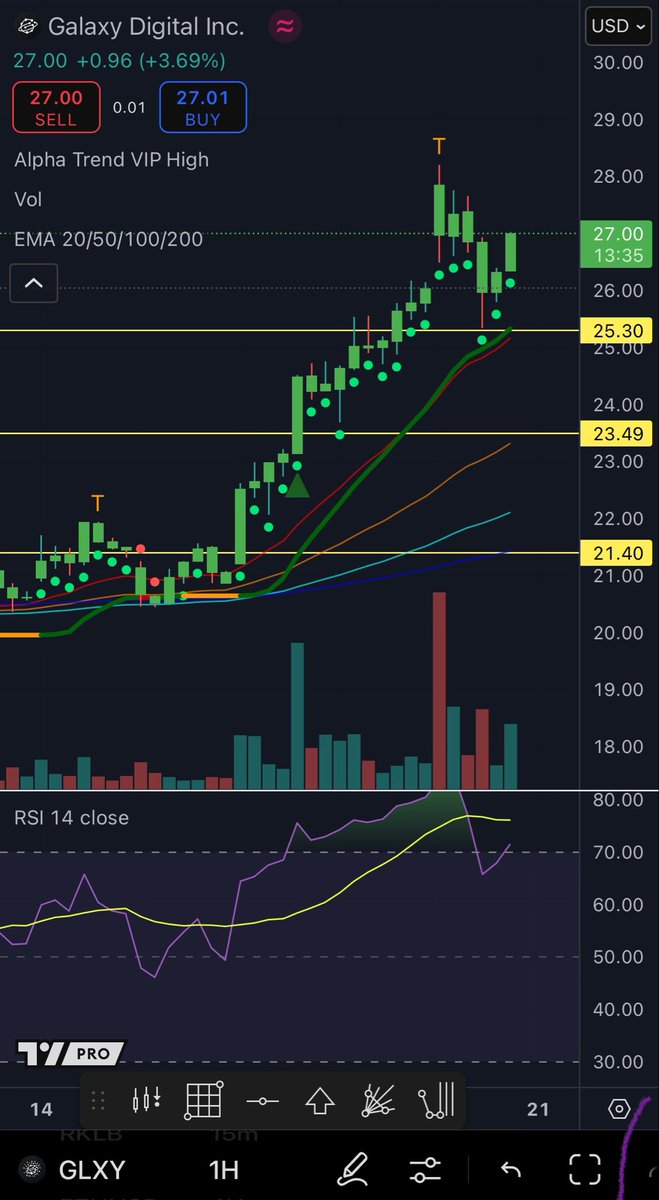Undo the last action with the arrow
659x1200 pixels.
511,1169
